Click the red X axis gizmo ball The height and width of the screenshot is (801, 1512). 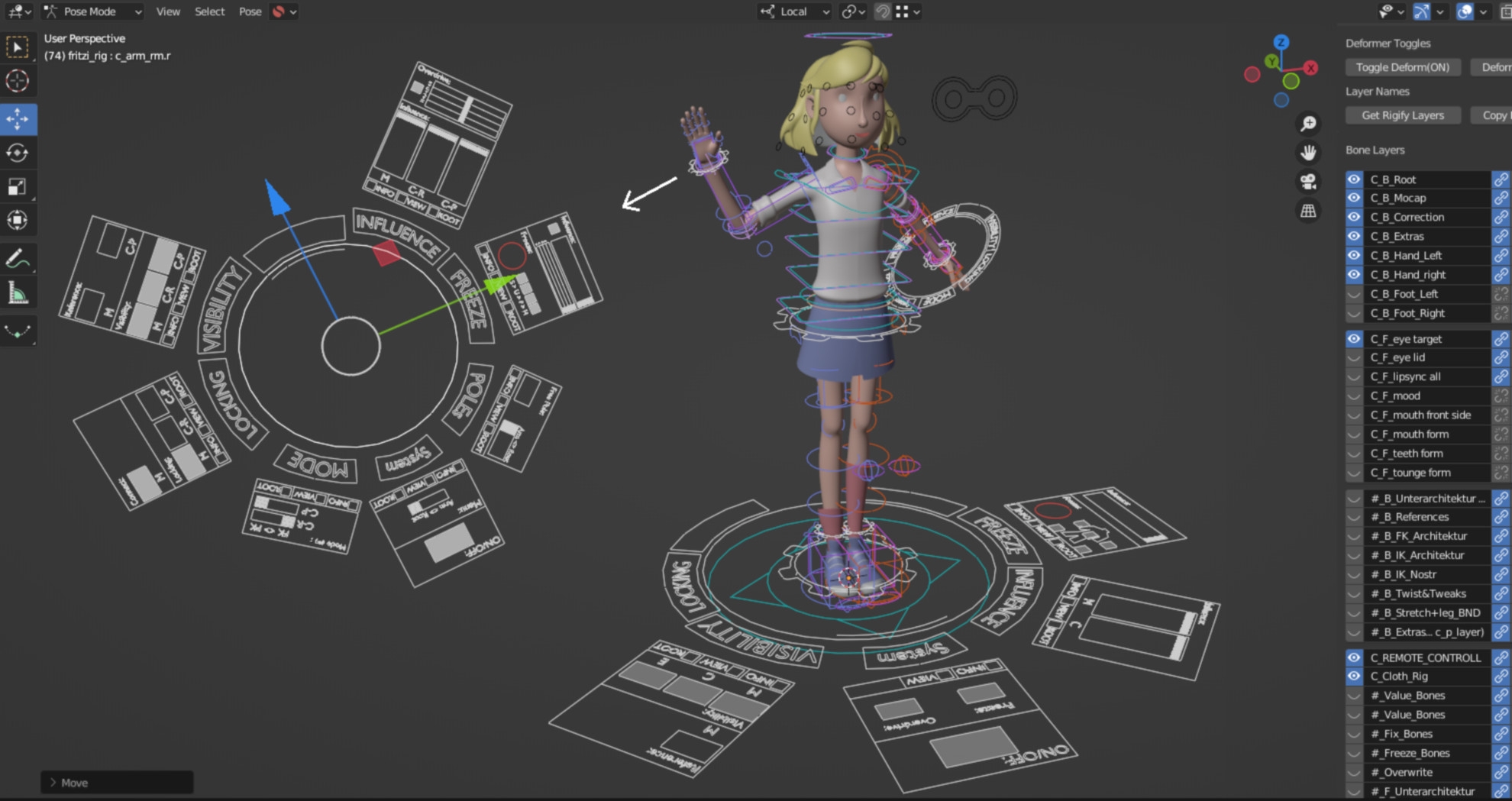tap(1310, 68)
